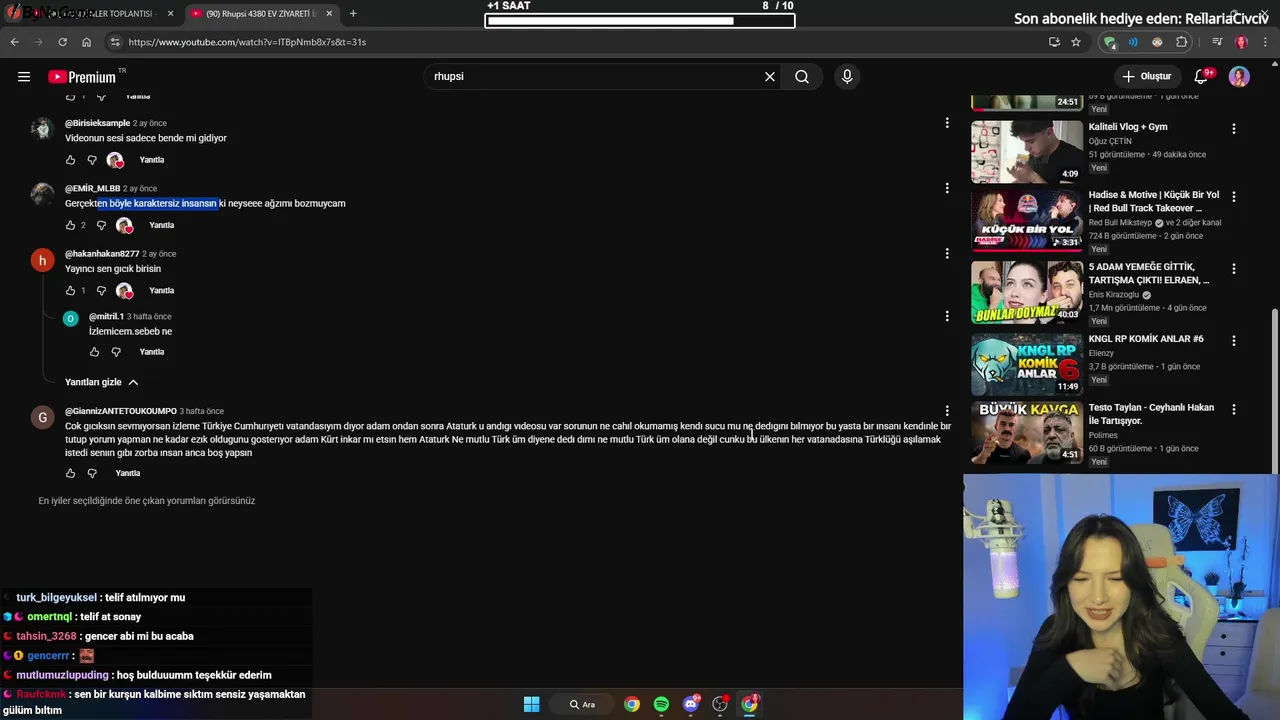1280x720 pixels.
Task: Close the Rhupsi 4380 EV ZİYARETİ tab
Action: point(329,14)
